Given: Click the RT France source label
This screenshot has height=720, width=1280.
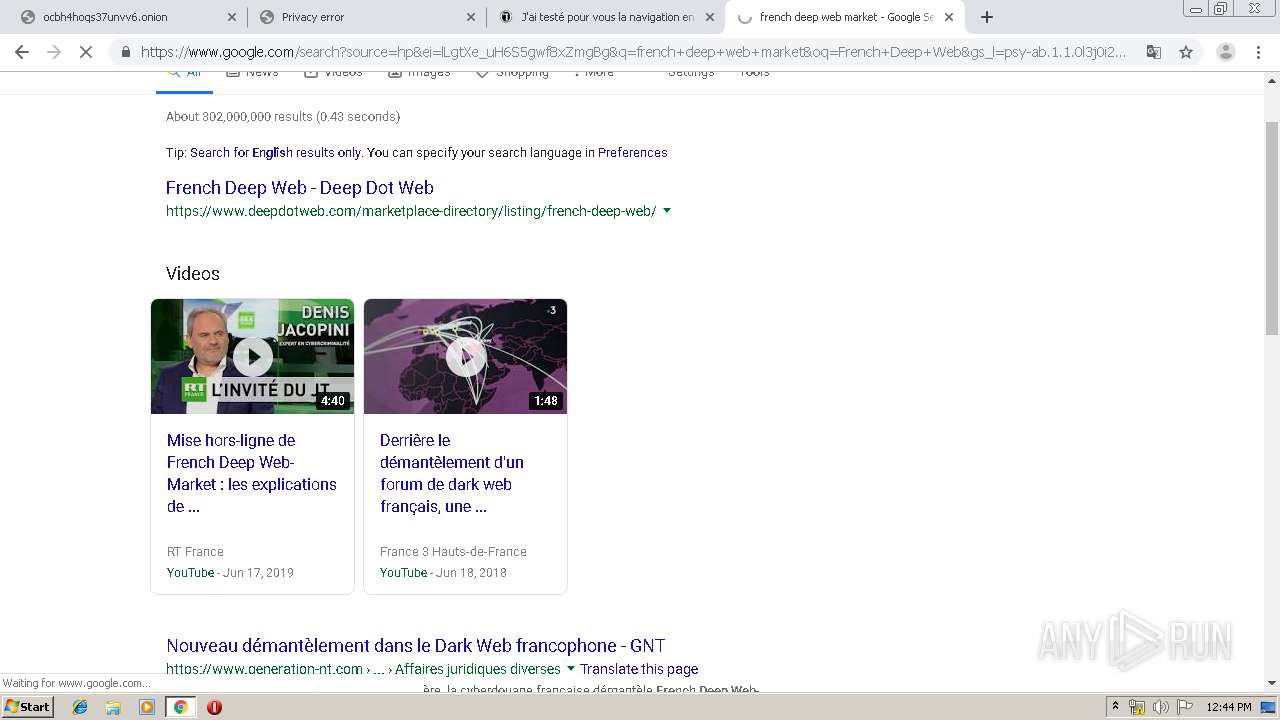Looking at the screenshot, I should 195,552.
